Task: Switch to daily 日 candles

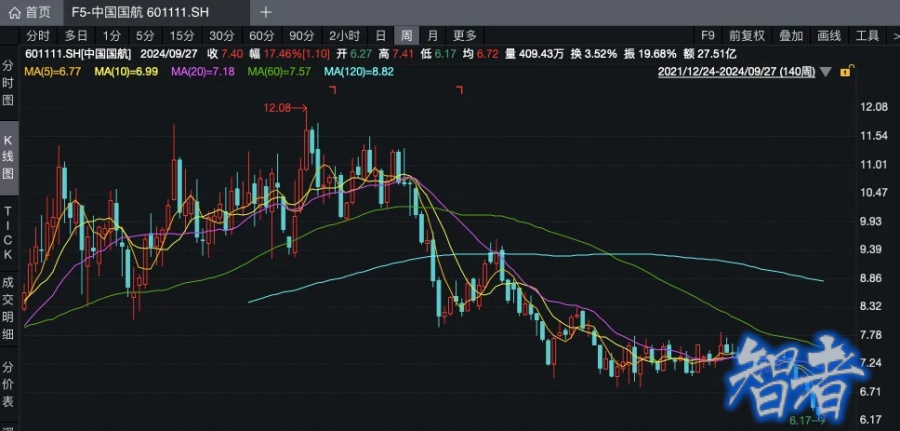Action: [381, 36]
